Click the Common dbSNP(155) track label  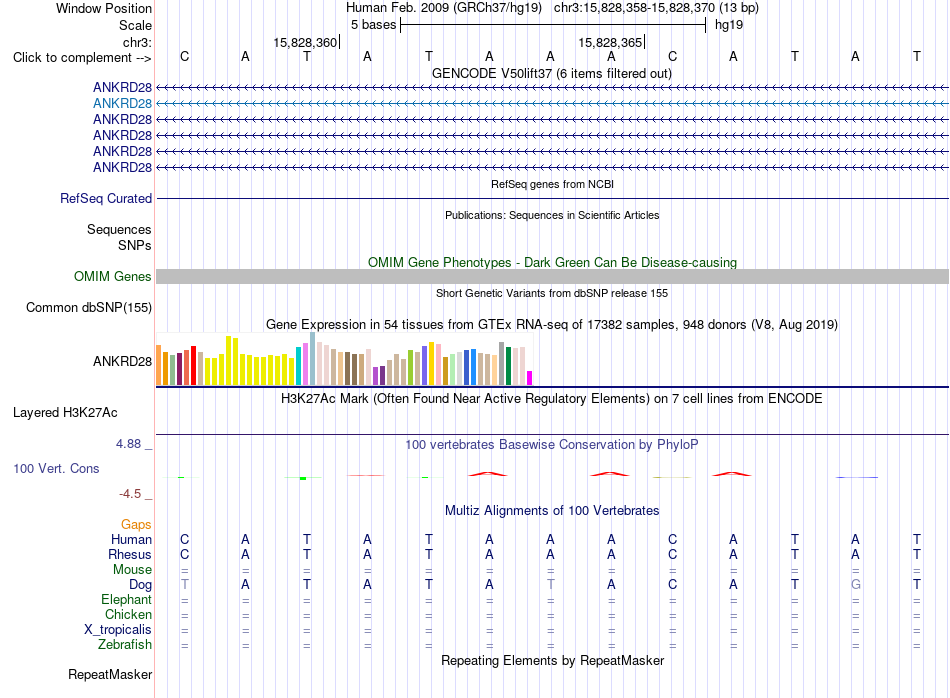pos(89,308)
